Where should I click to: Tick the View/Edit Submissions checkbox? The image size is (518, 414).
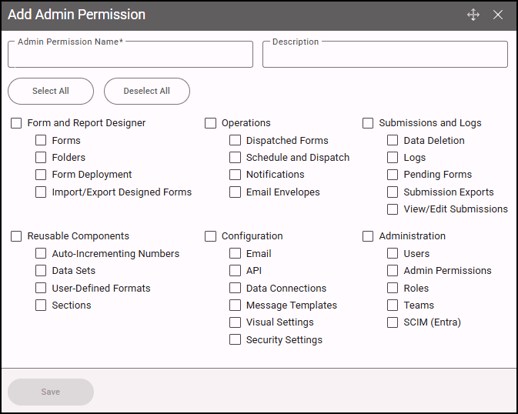pos(392,209)
